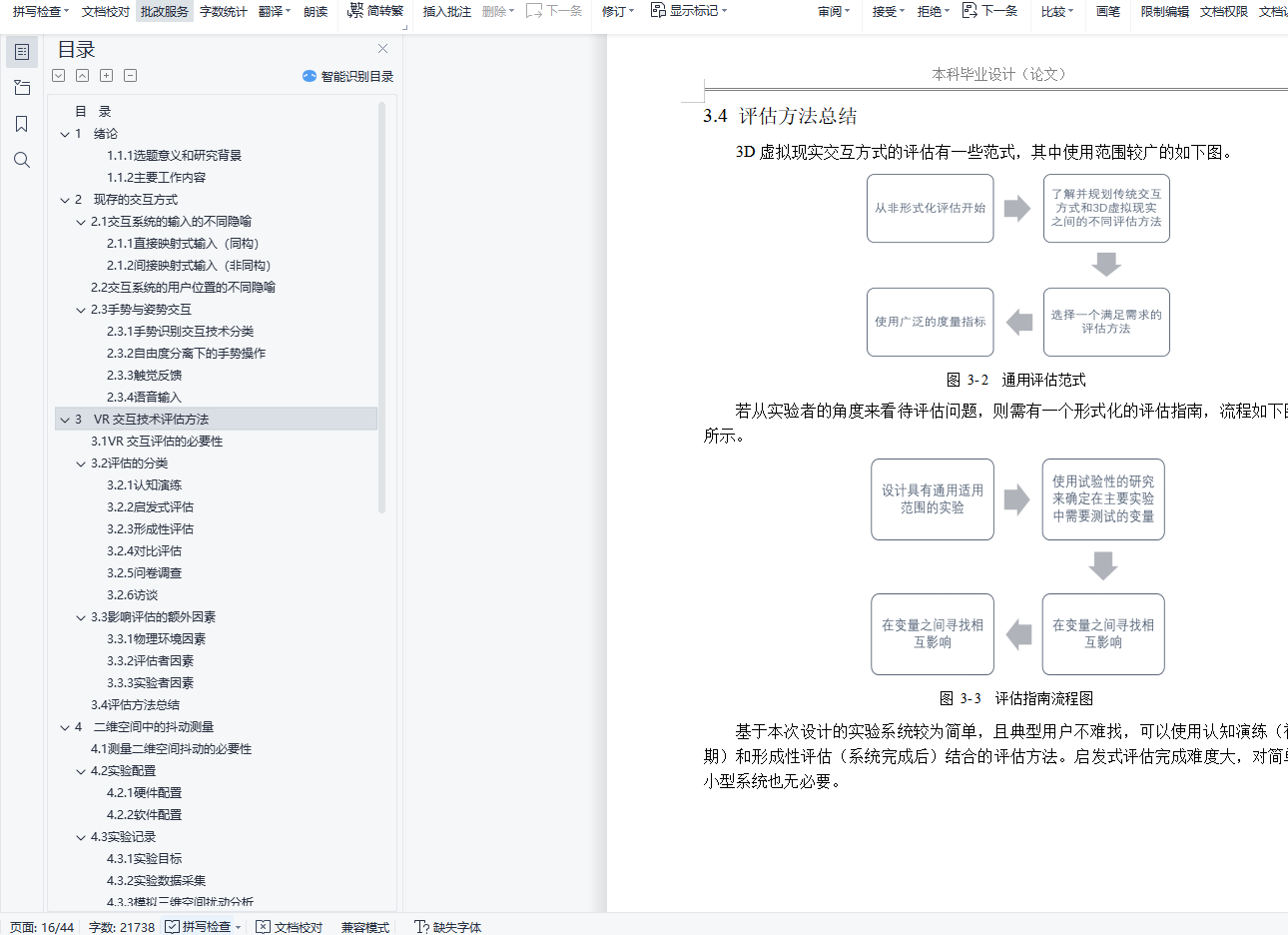Open the 接受 dropdown
This screenshot has width=1288, height=935.
(x=888, y=11)
